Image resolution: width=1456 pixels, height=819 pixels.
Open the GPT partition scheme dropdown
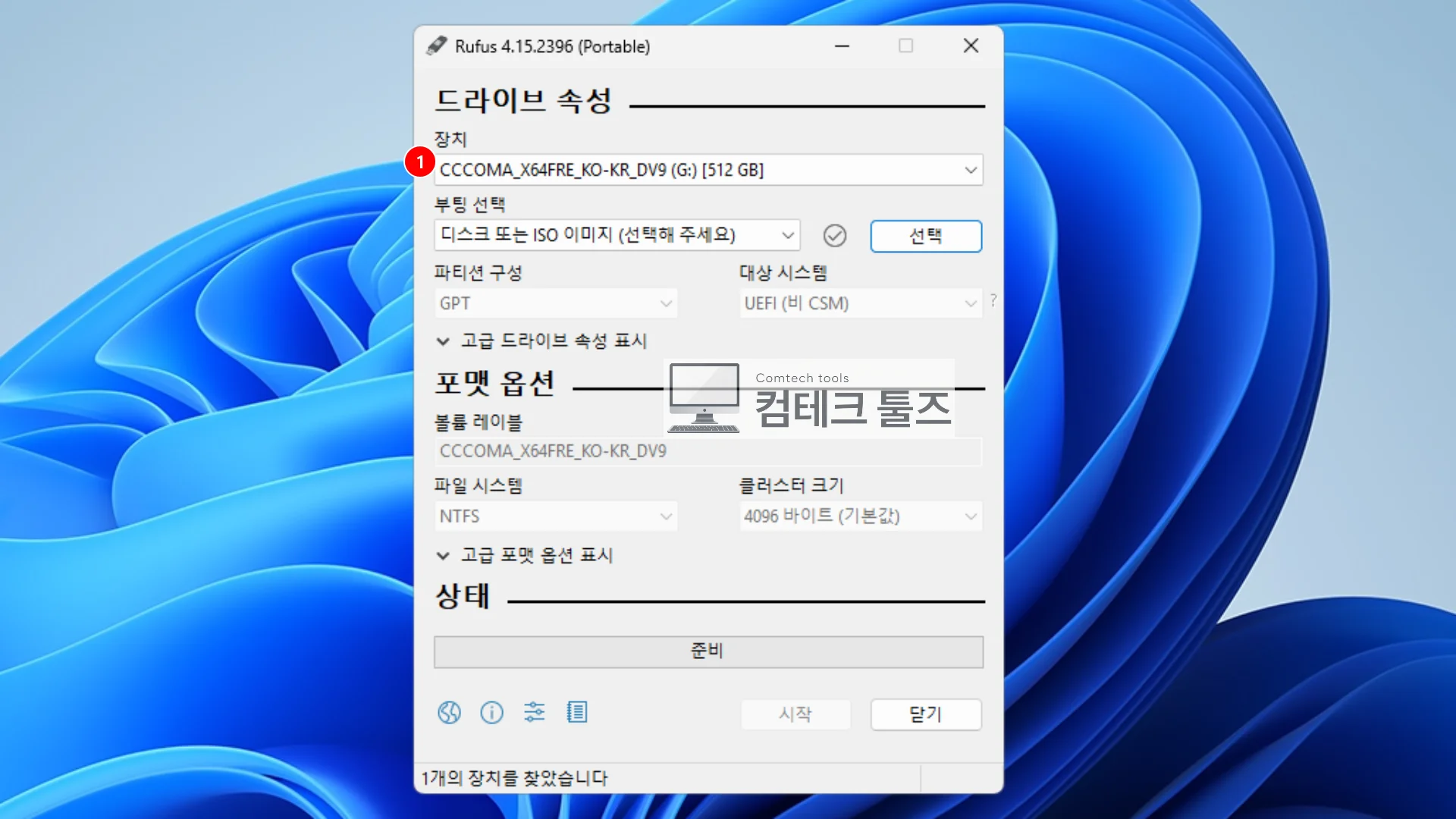coord(555,303)
